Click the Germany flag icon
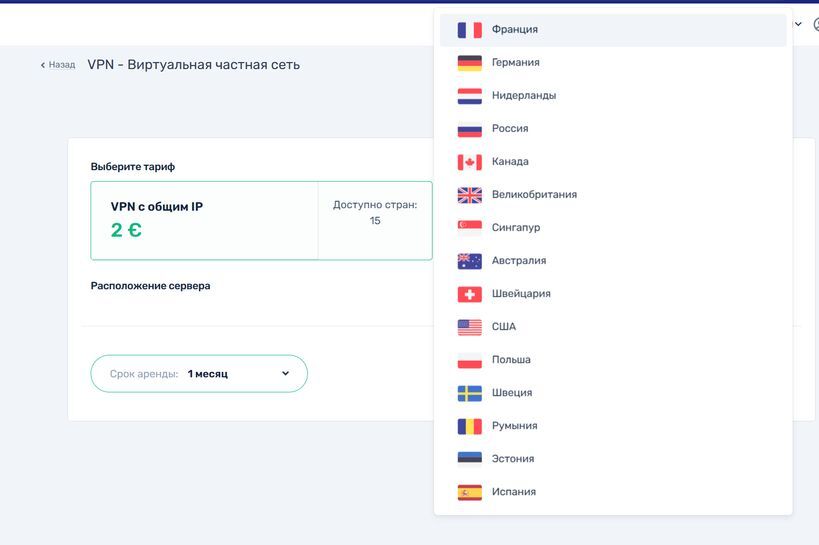 coord(469,63)
